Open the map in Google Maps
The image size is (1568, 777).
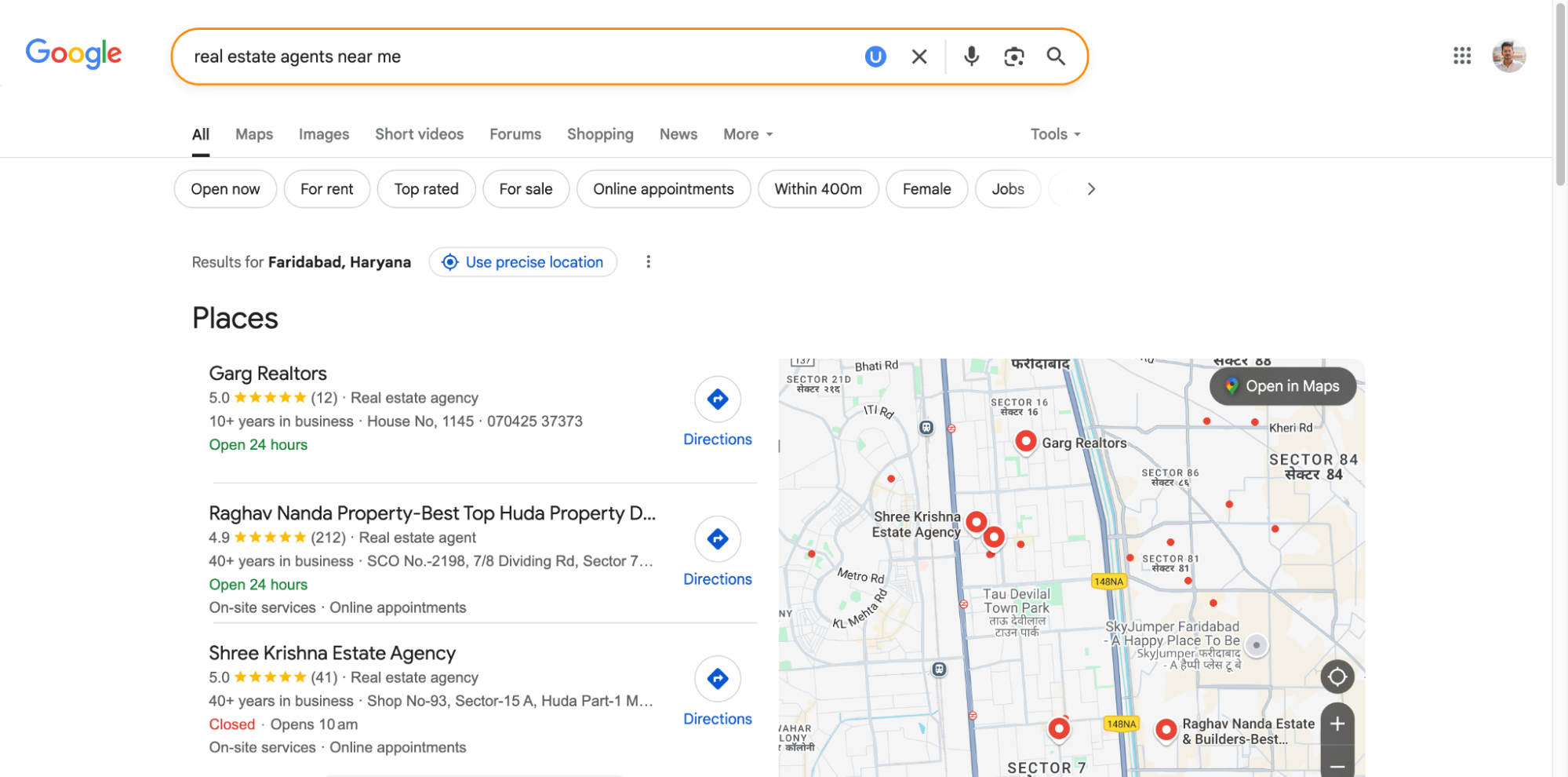pyautogui.click(x=1282, y=386)
